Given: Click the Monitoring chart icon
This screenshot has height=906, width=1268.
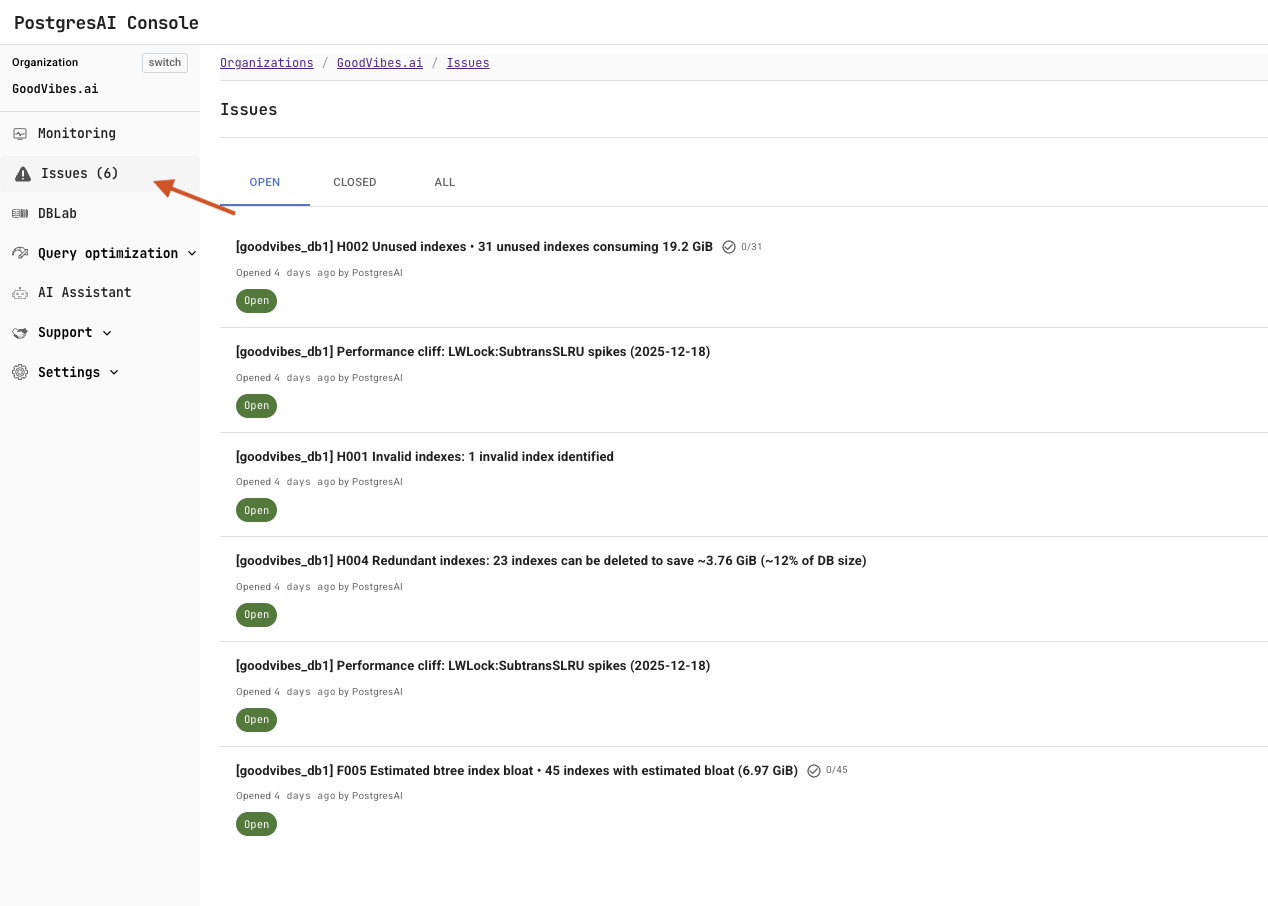Looking at the screenshot, I should (20, 133).
